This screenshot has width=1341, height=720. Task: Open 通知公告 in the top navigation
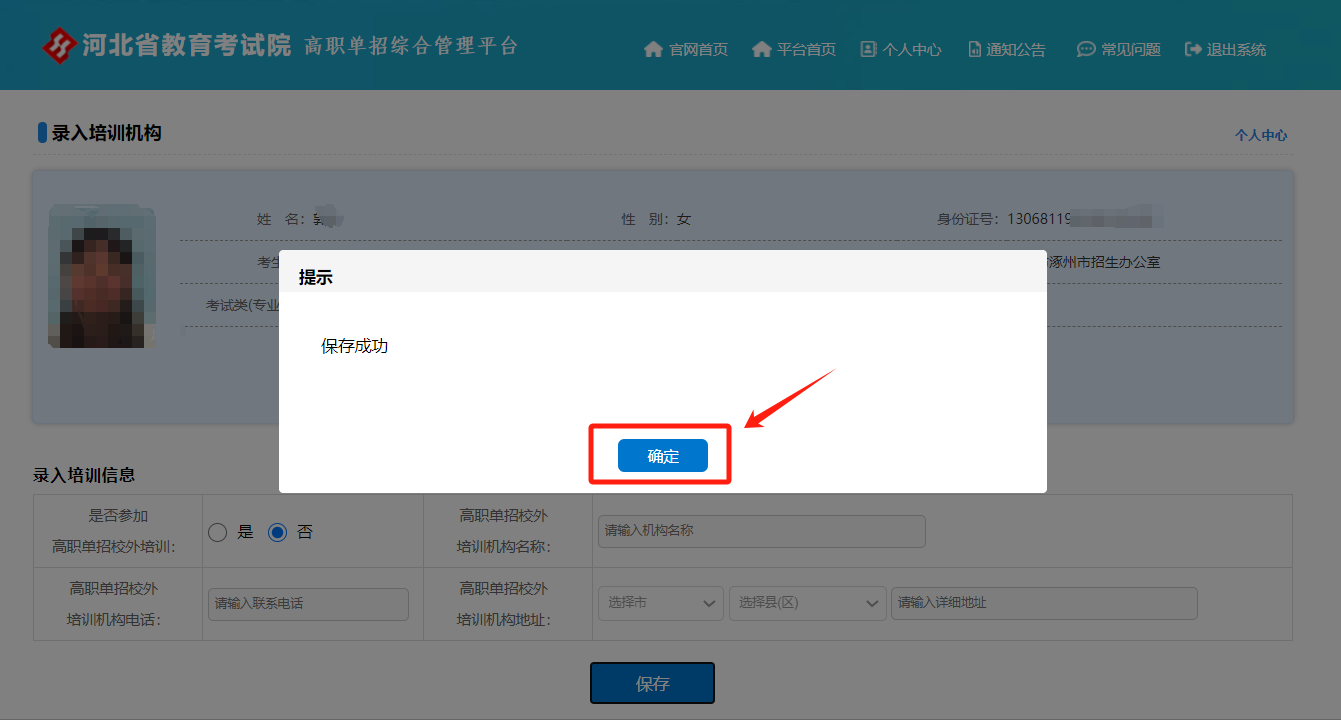[x=1016, y=49]
